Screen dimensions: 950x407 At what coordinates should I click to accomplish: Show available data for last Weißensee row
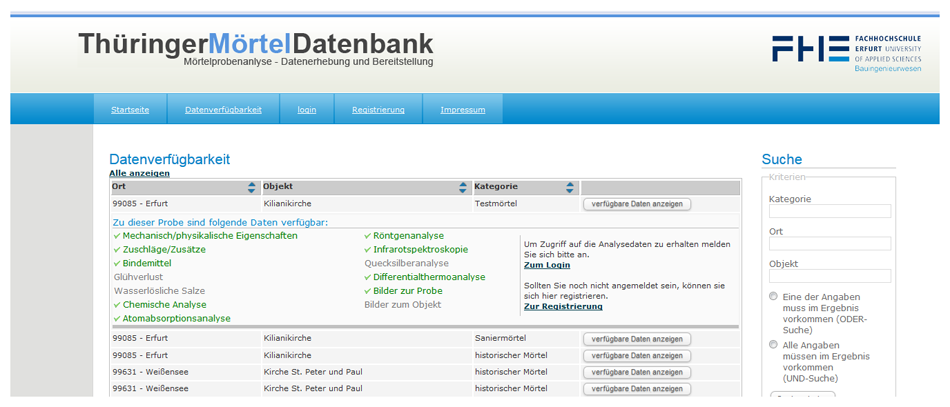point(636,389)
